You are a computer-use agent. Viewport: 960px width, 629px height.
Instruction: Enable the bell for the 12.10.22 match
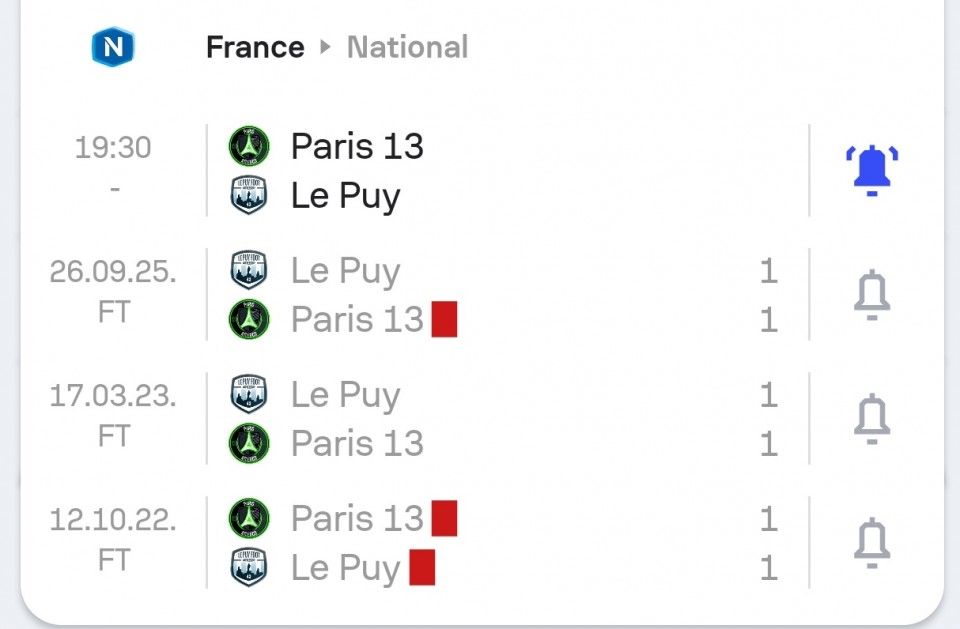[x=871, y=543]
